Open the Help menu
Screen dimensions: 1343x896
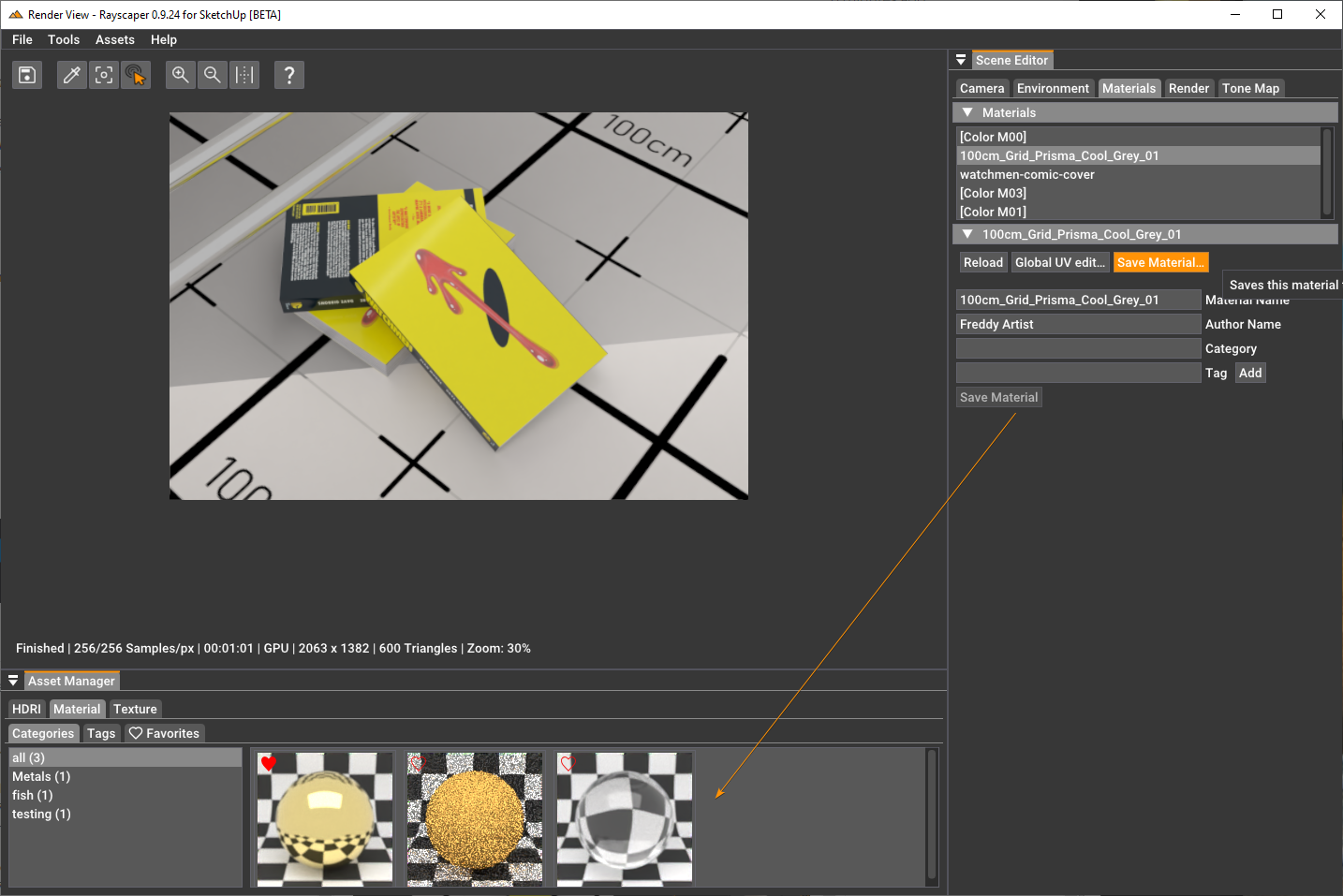point(164,39)
